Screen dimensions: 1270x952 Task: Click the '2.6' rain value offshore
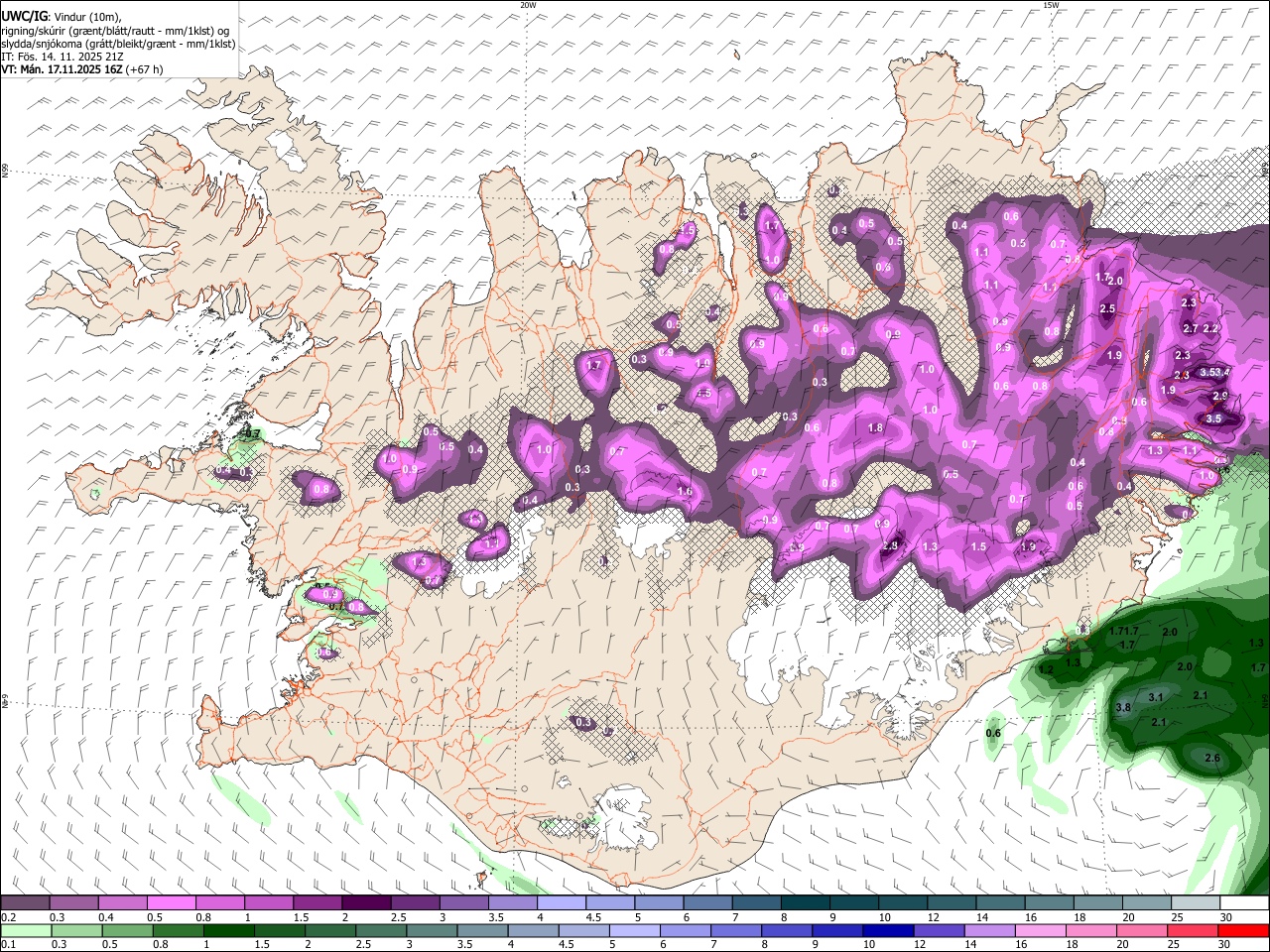click(x=1211, y=759)
